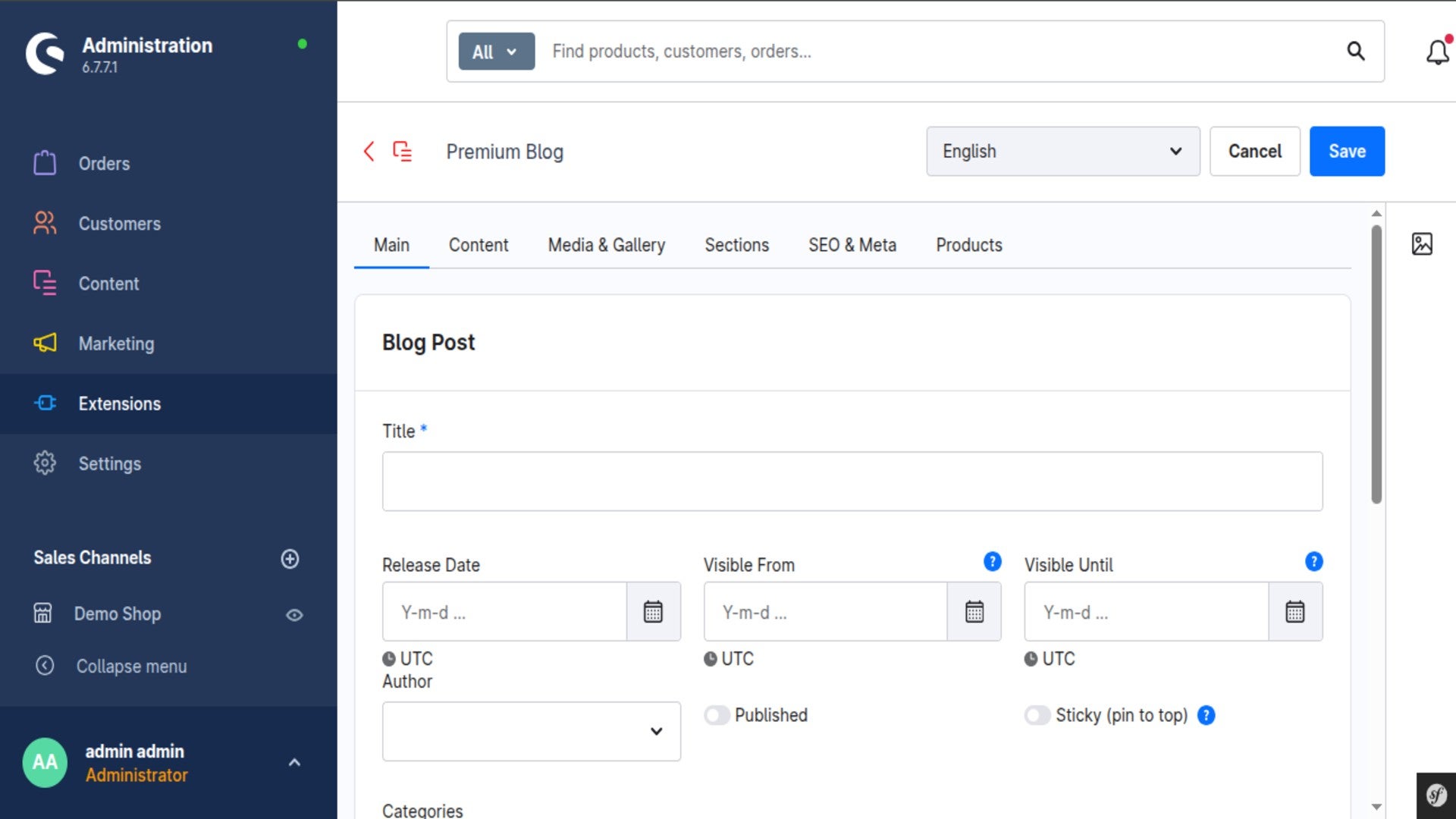Open Release Date calendar picker
The width and height of the screenshot is (1456, 819).
(x=653, y=611)
